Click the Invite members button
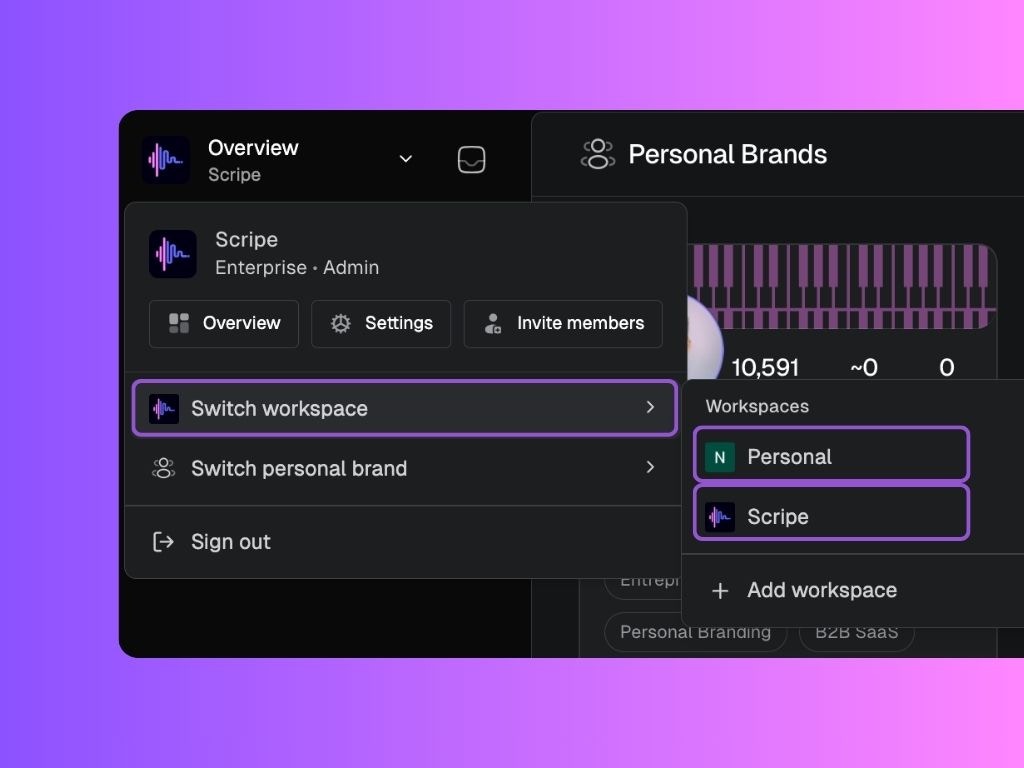This screenshot has height=768, width=1024. tap(563, 323)
